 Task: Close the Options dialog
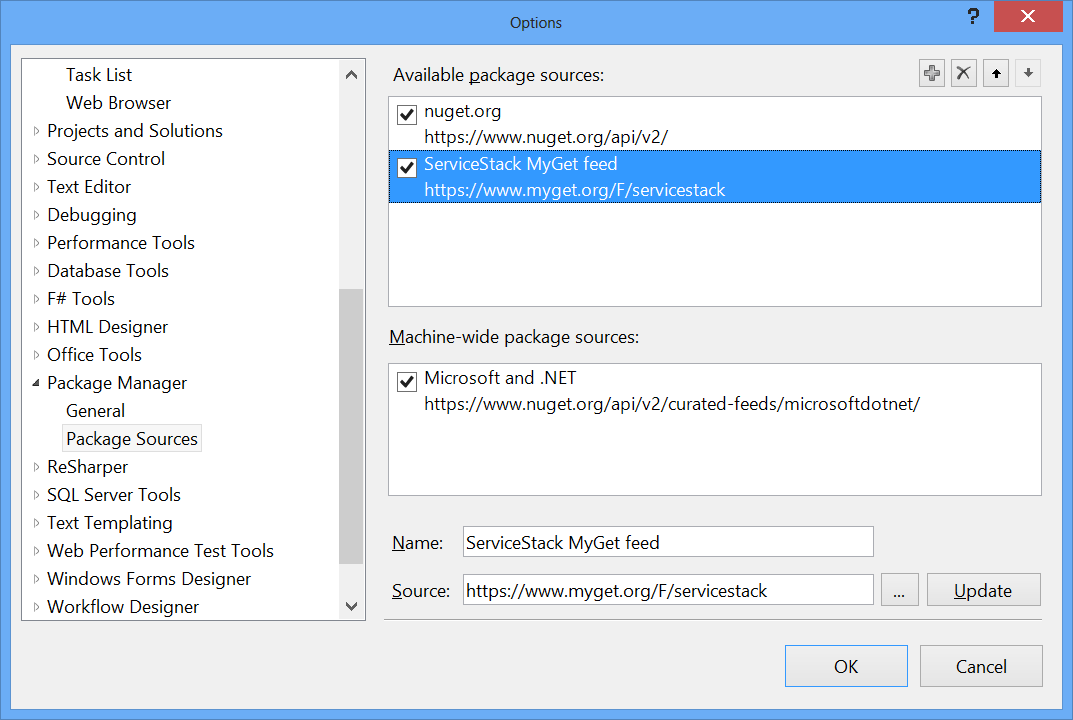pyautogui.click(x=1027, y=16)
